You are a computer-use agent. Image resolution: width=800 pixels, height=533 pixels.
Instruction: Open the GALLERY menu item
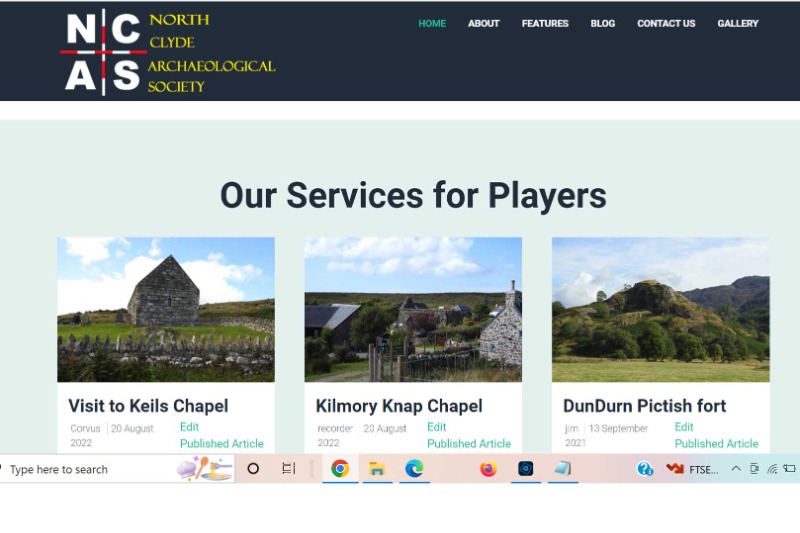click(737, 23)
